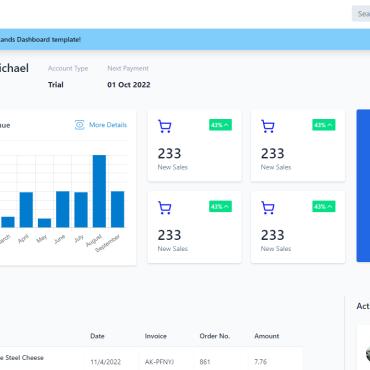Click the Account Type label
Screen dimensions: 370x370
68,68
